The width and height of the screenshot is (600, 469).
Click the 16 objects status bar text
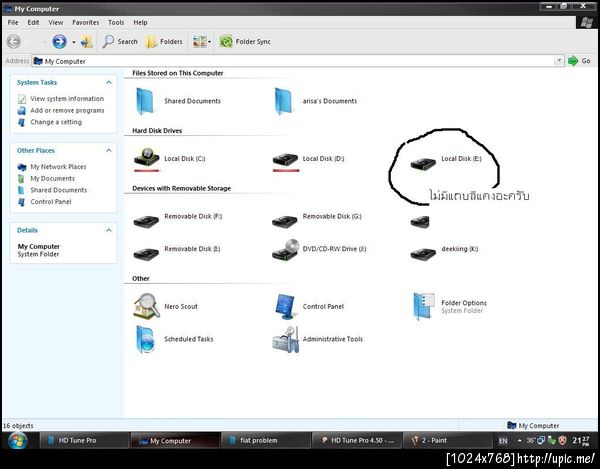[x=18, y=425]
